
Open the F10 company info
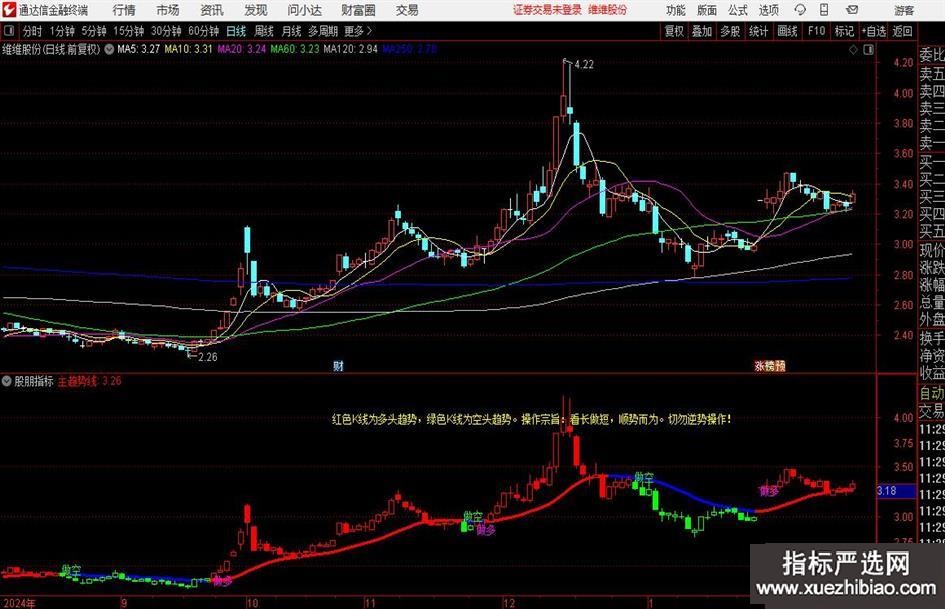click(x=816, y=31)
